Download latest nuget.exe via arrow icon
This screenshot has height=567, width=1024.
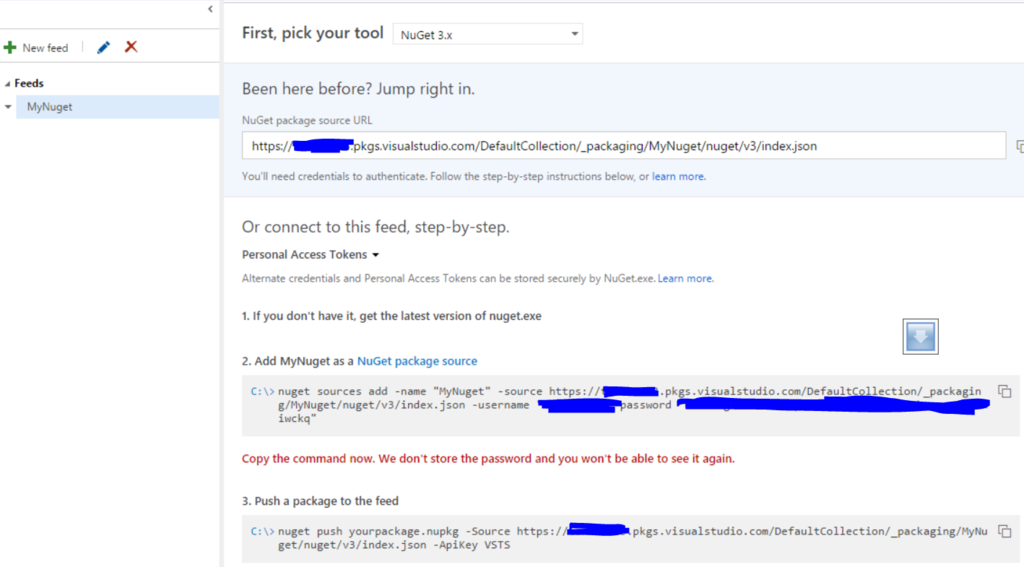[x=920, y=336]
